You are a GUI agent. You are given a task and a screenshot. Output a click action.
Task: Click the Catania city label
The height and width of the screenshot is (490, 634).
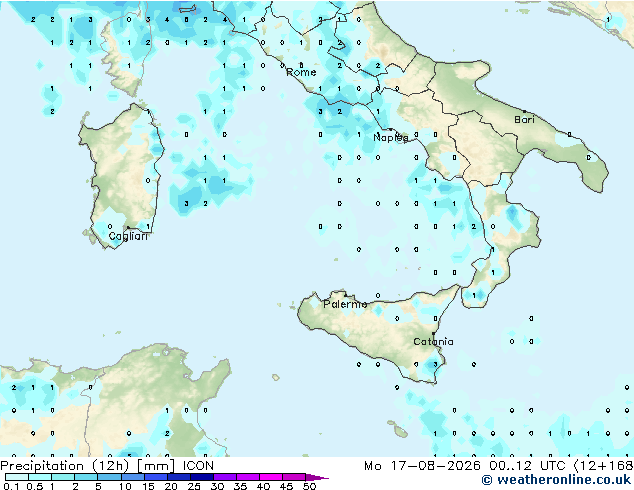(x=433, y=342)
